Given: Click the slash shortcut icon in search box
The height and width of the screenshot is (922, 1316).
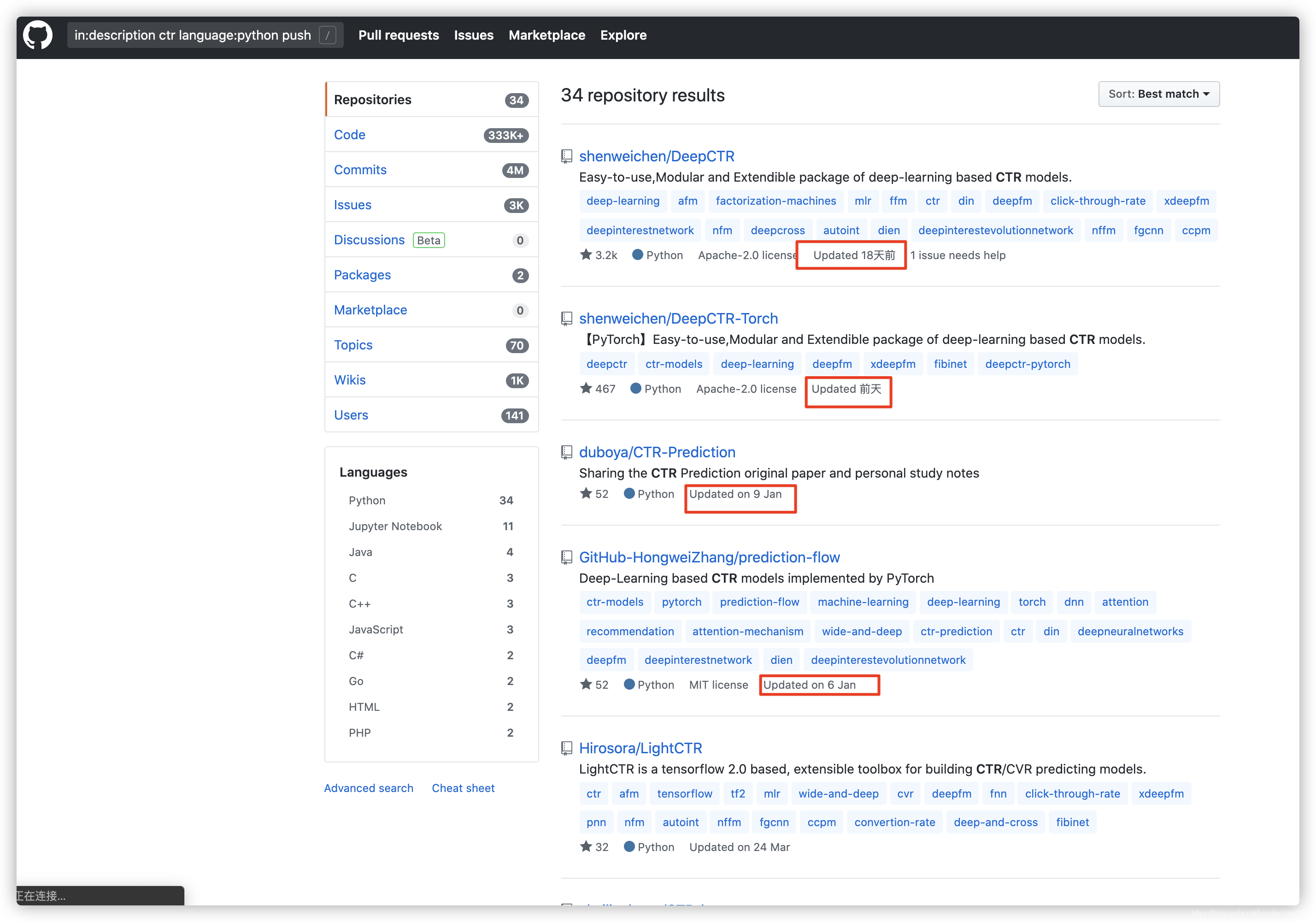Looking at the screenshot, I should pos(327,35).
